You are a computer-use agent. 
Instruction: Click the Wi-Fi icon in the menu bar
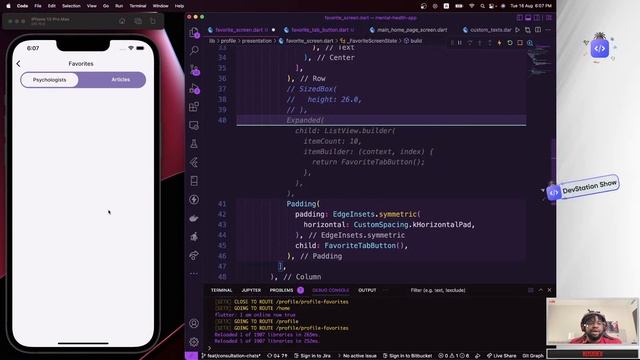point(472,6)
